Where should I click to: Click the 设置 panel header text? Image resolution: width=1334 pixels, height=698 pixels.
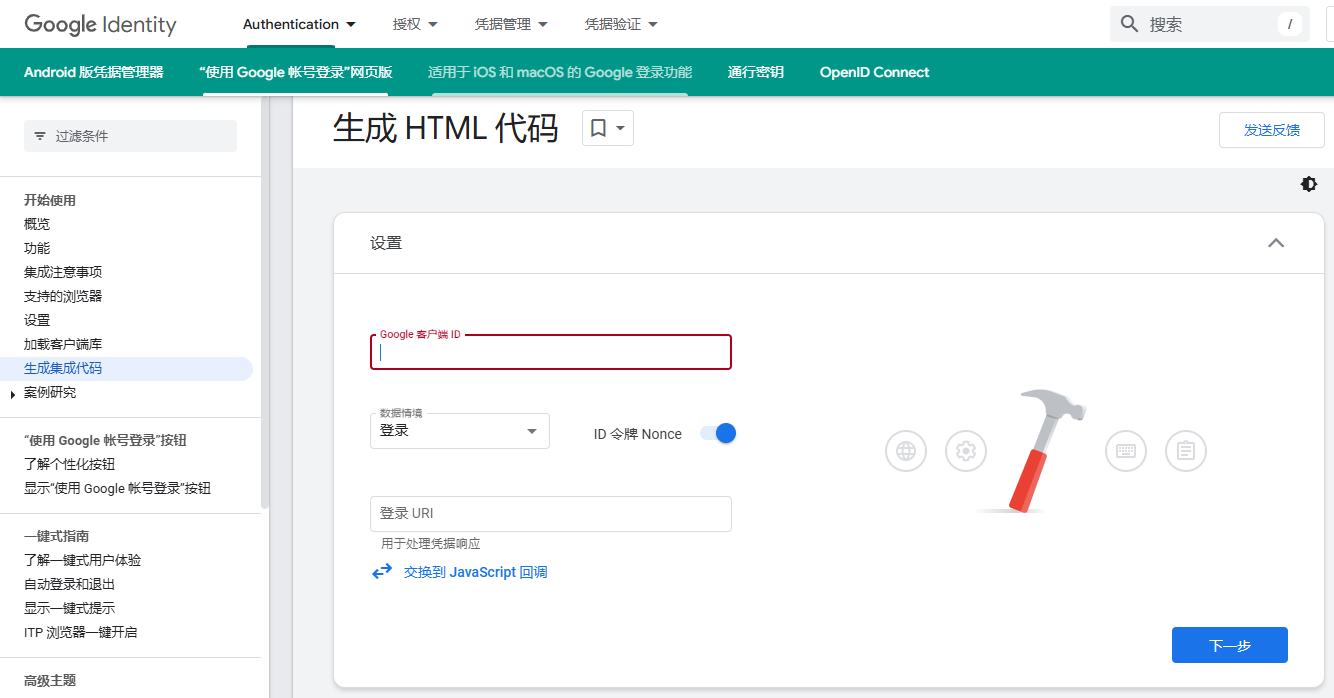386,243
